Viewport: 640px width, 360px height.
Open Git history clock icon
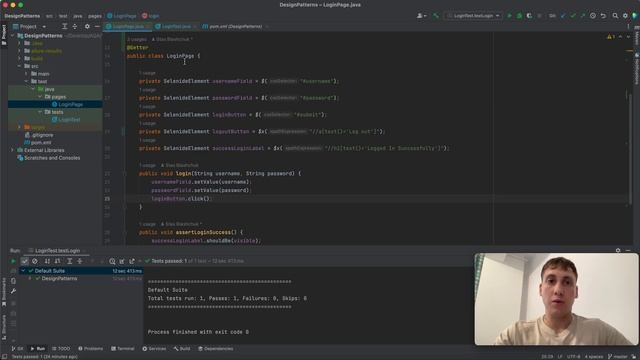tap(593, 16)
